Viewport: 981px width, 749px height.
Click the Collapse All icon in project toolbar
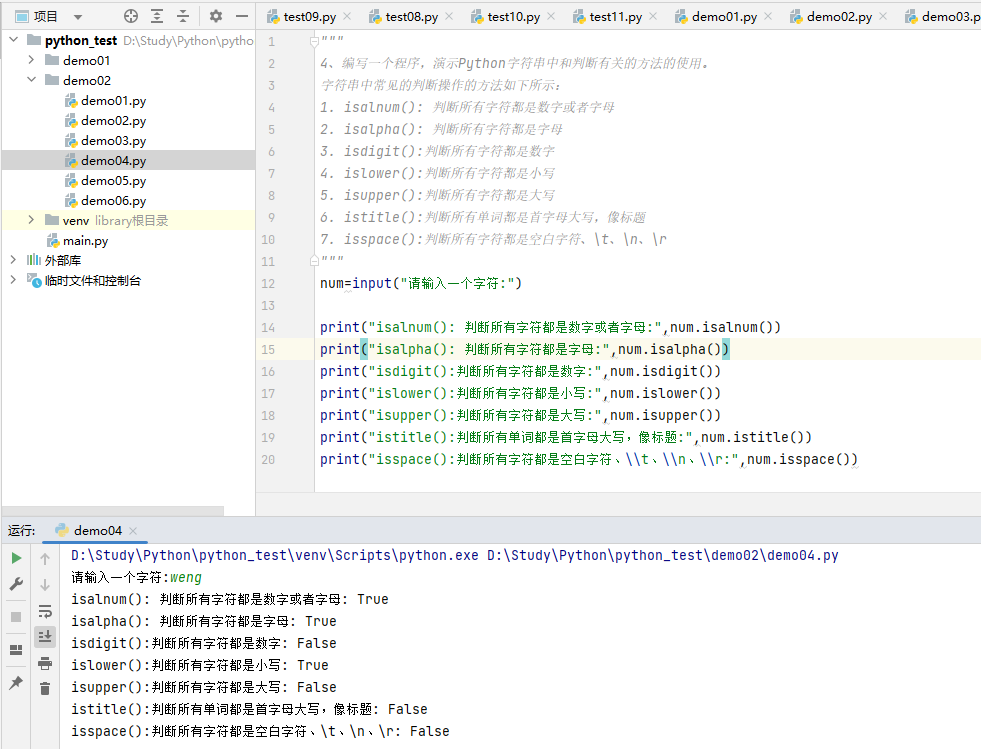(183, 16)
